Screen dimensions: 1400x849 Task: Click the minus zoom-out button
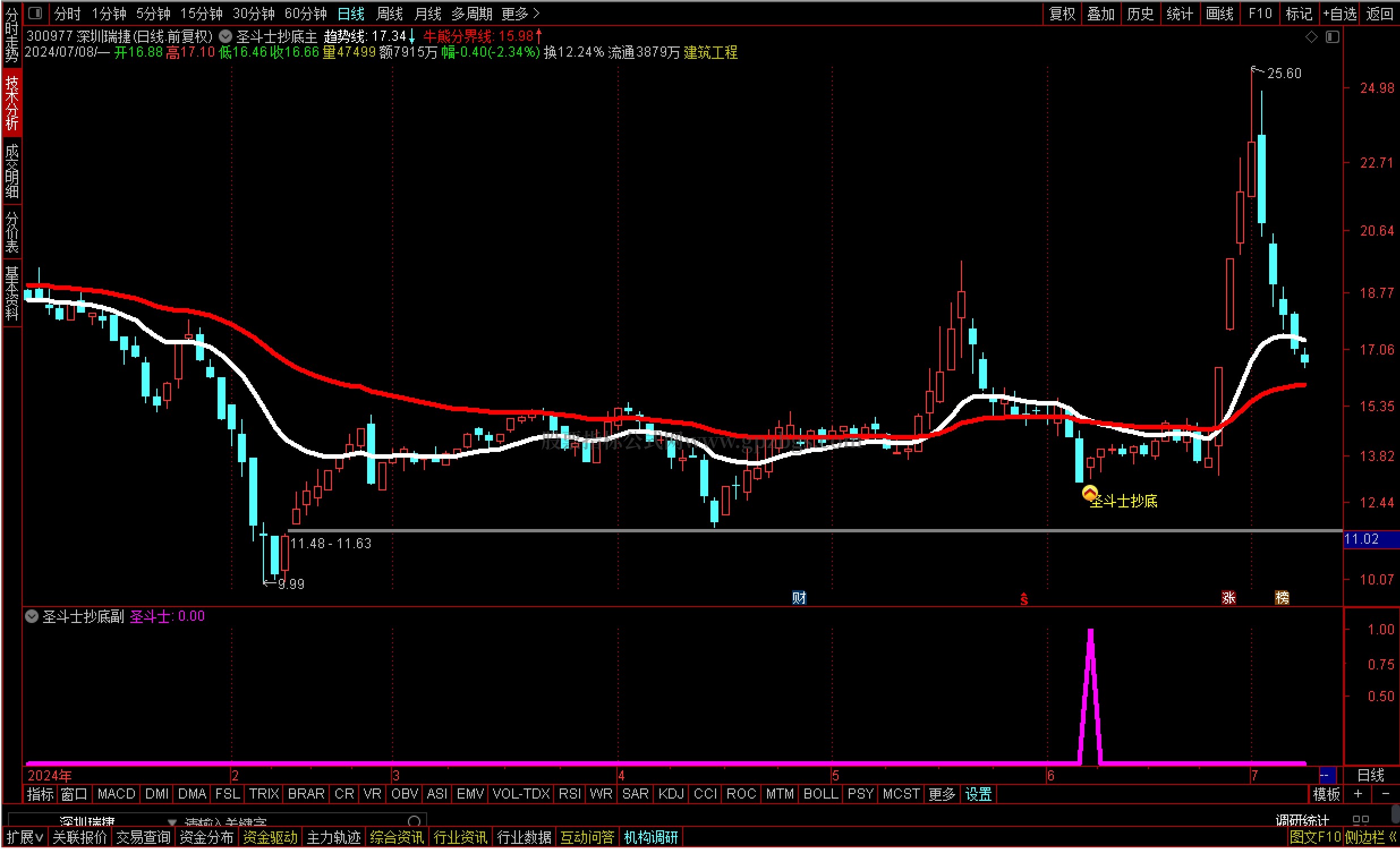coord(1385,794)
